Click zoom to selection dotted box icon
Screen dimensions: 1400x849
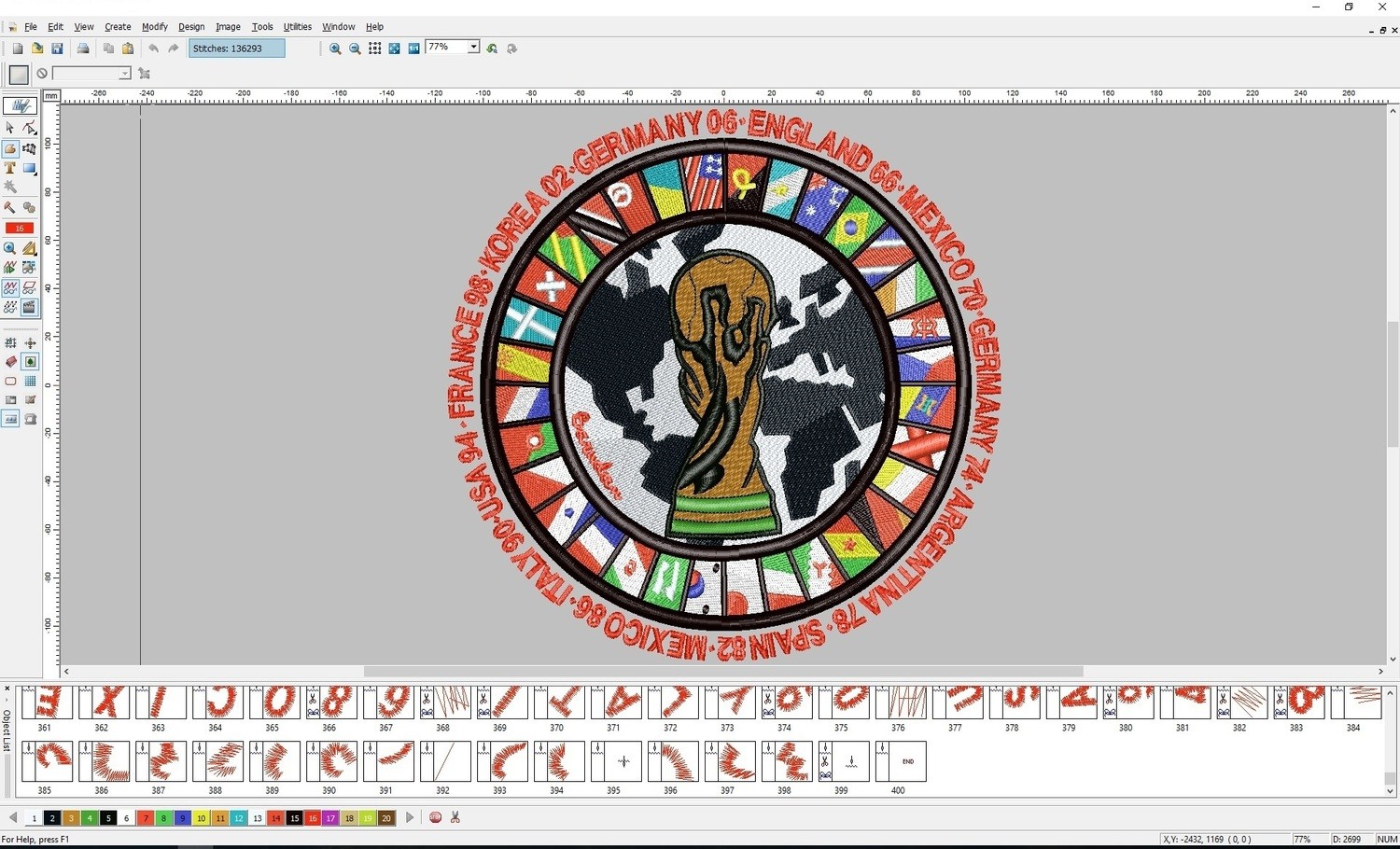[x=374, y=49]
